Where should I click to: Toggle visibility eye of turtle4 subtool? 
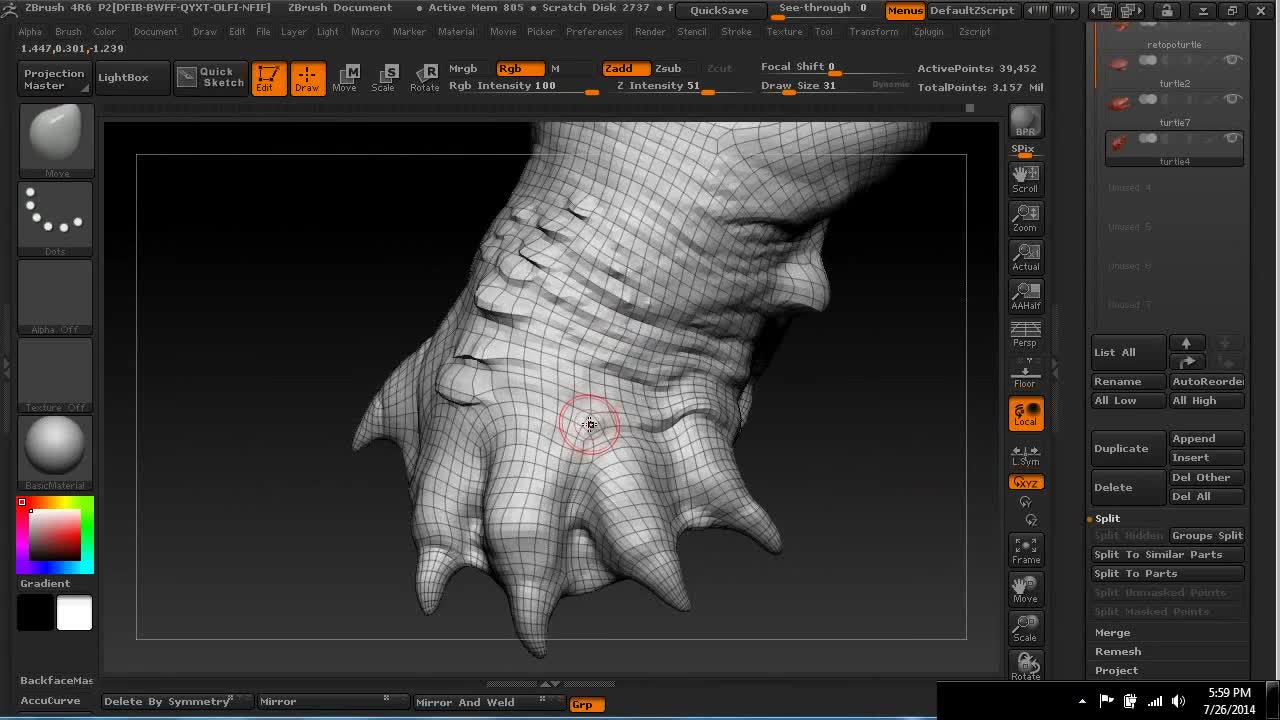coord(1233,139)
